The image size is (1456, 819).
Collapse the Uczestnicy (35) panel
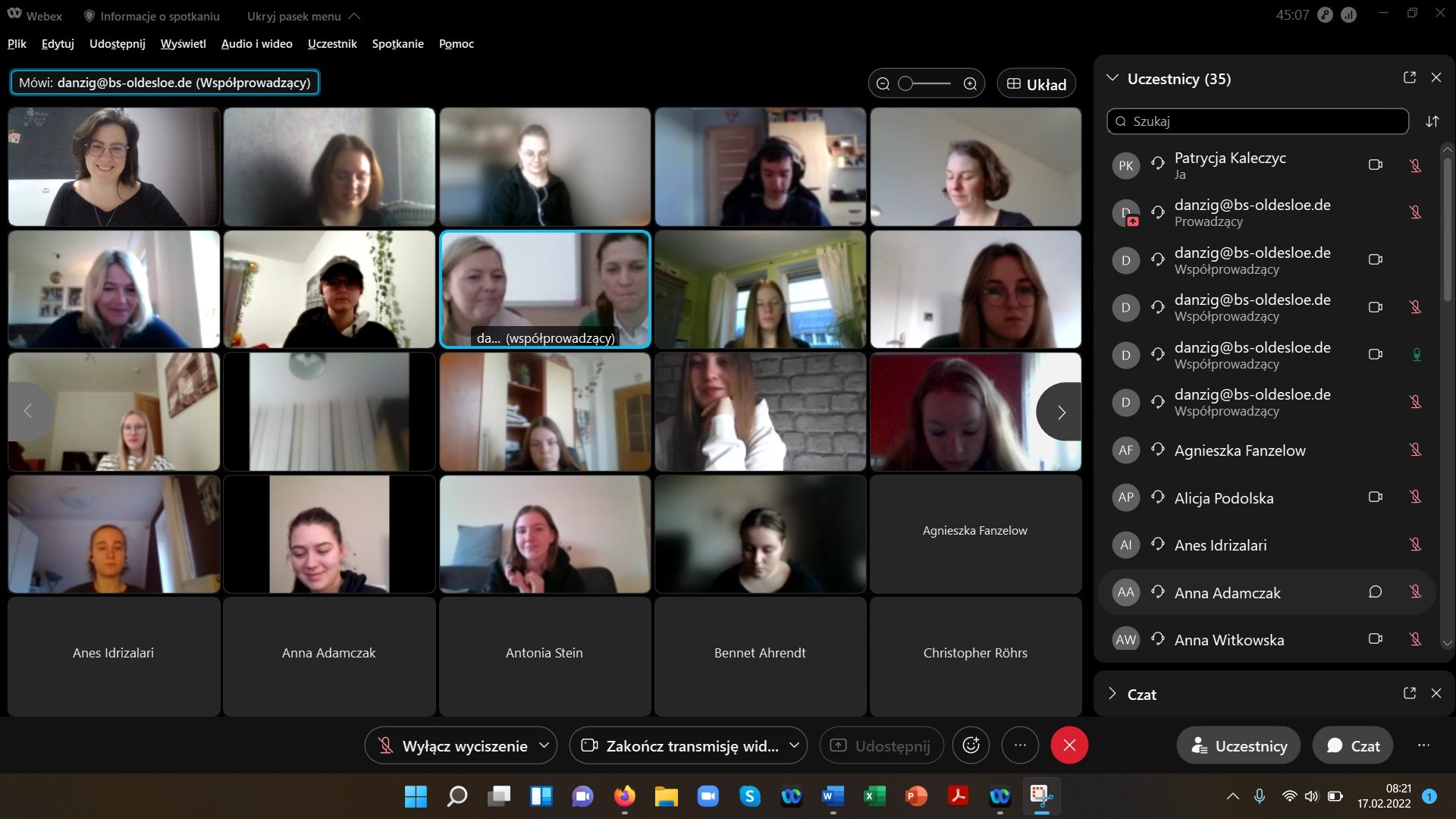1112,78
